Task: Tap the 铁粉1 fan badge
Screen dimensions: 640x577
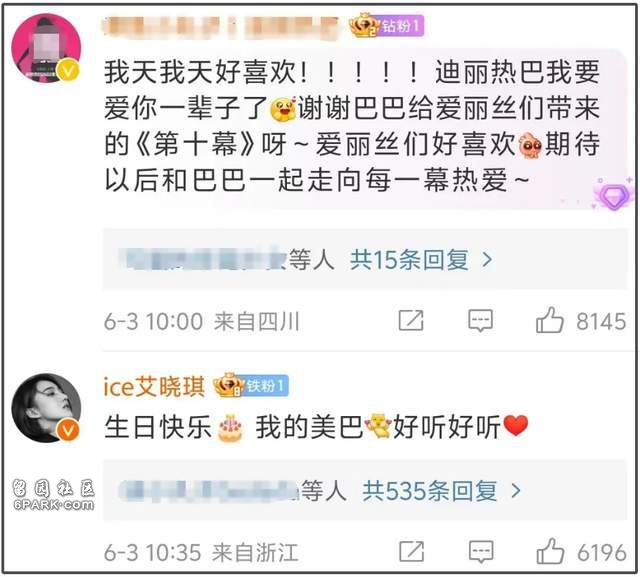Action: pyautogui.click(x=251, y=385)
